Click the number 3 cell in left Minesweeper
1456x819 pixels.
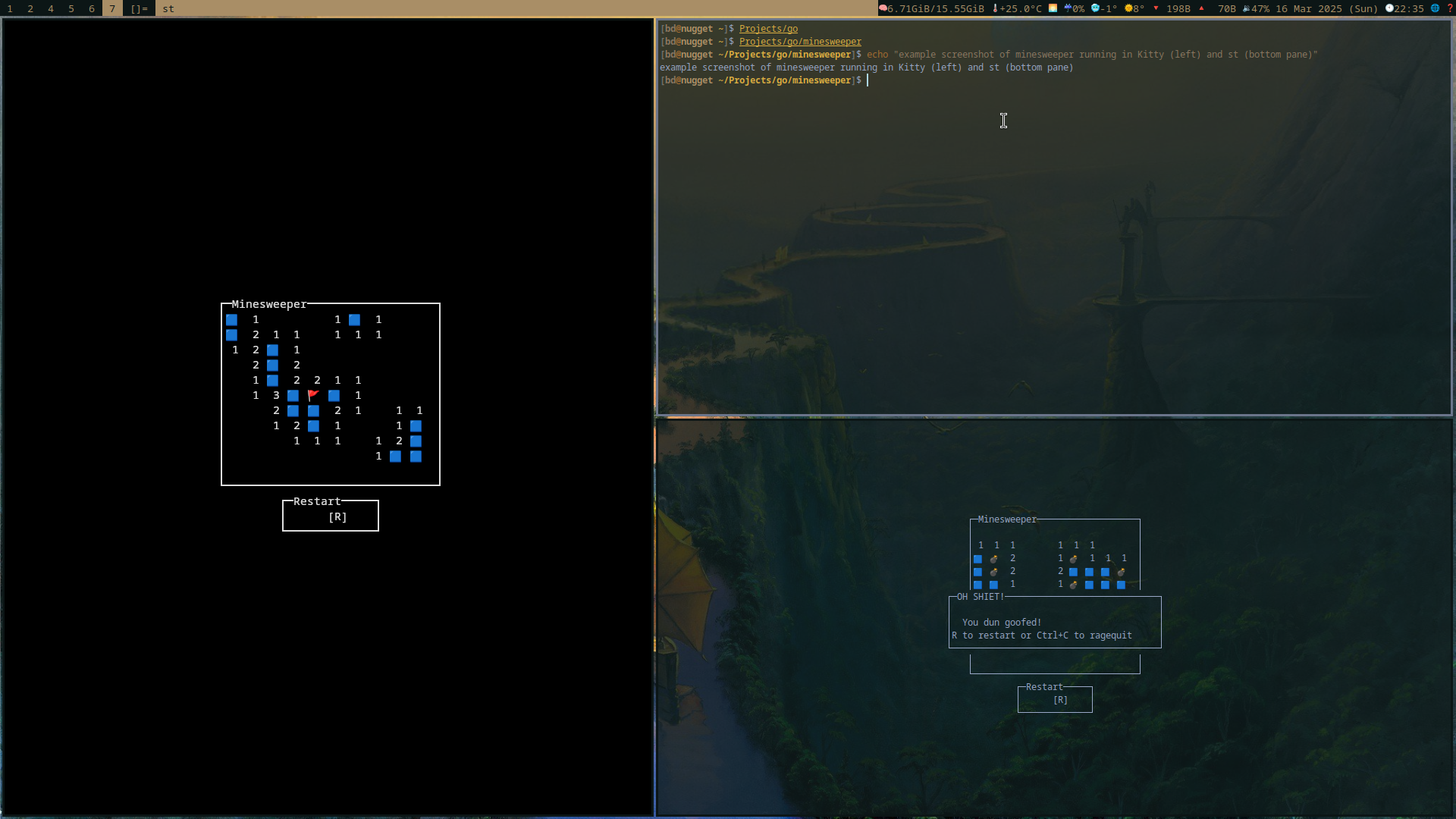point(276,395)
